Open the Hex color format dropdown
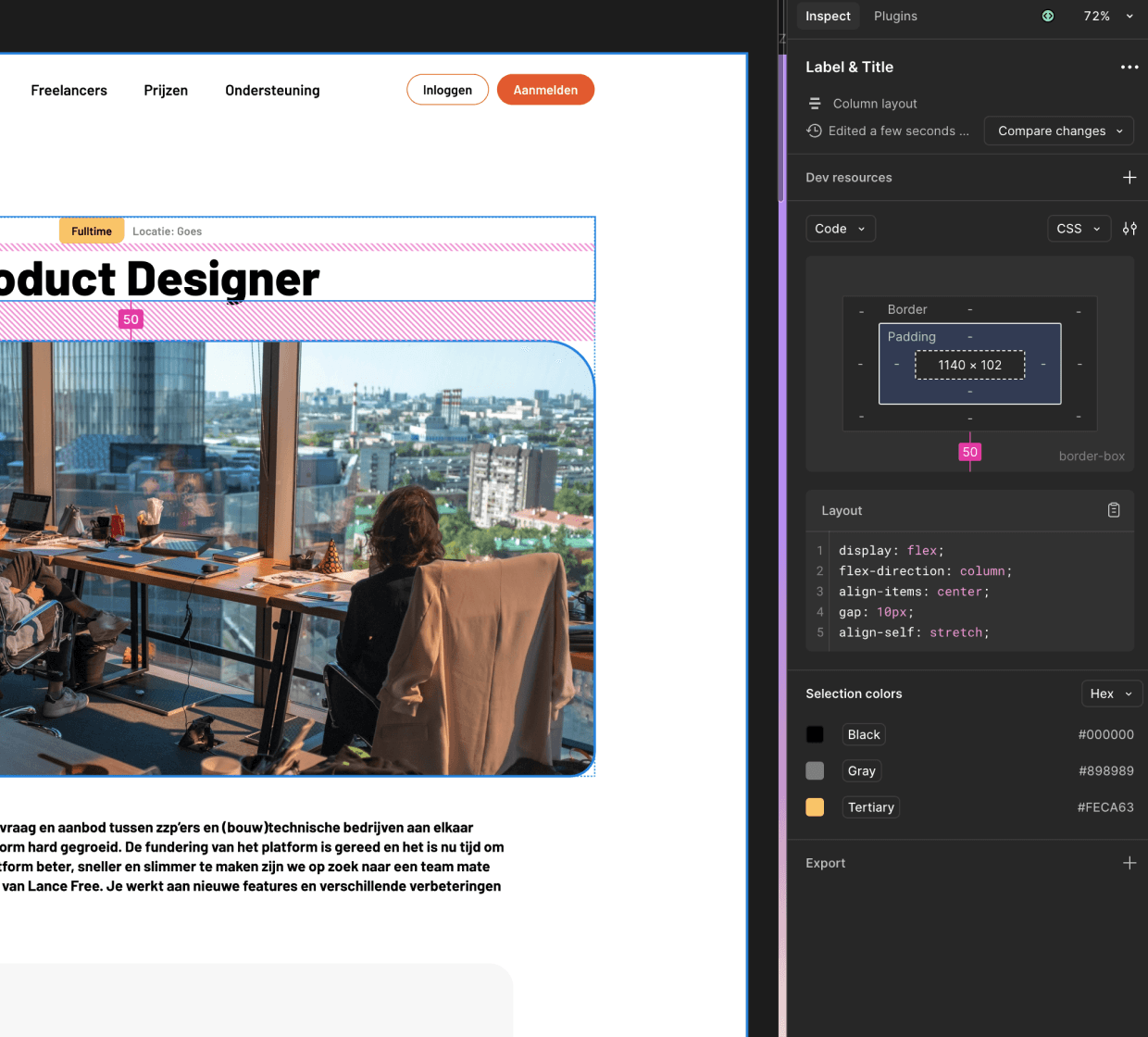1148x1037 pixels. (1111, 693)
